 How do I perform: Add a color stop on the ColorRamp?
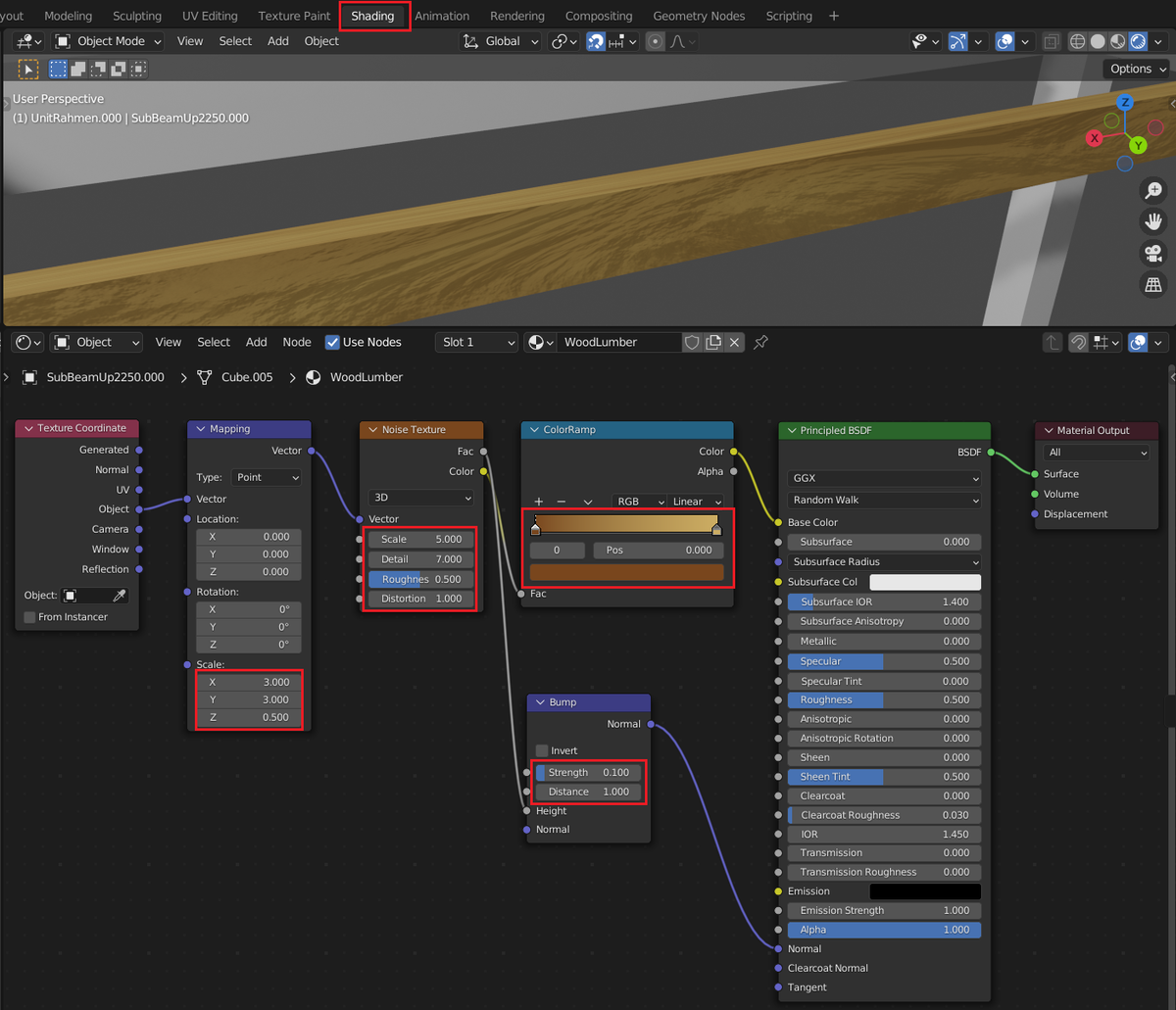coord(537,501)
